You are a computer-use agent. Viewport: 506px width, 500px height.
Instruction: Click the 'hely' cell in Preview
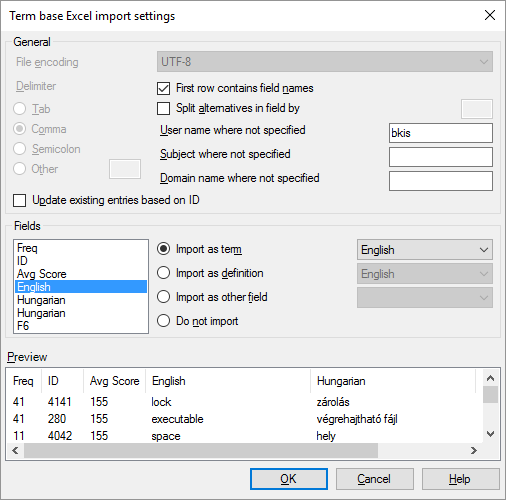tap(326, 436)
